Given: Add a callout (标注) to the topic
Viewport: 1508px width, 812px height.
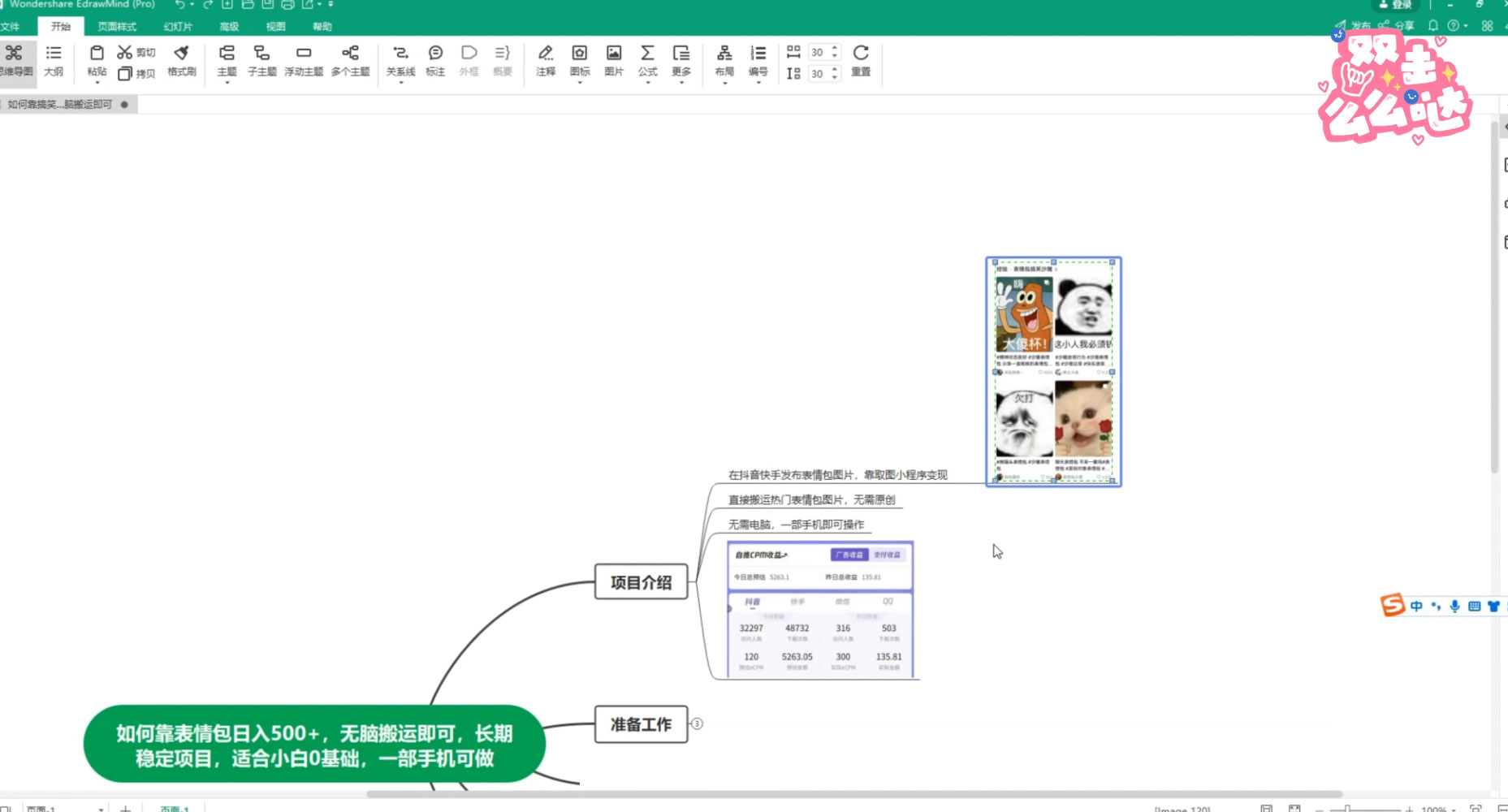Looking at the screenshot, I should click(x=435, y=61).
